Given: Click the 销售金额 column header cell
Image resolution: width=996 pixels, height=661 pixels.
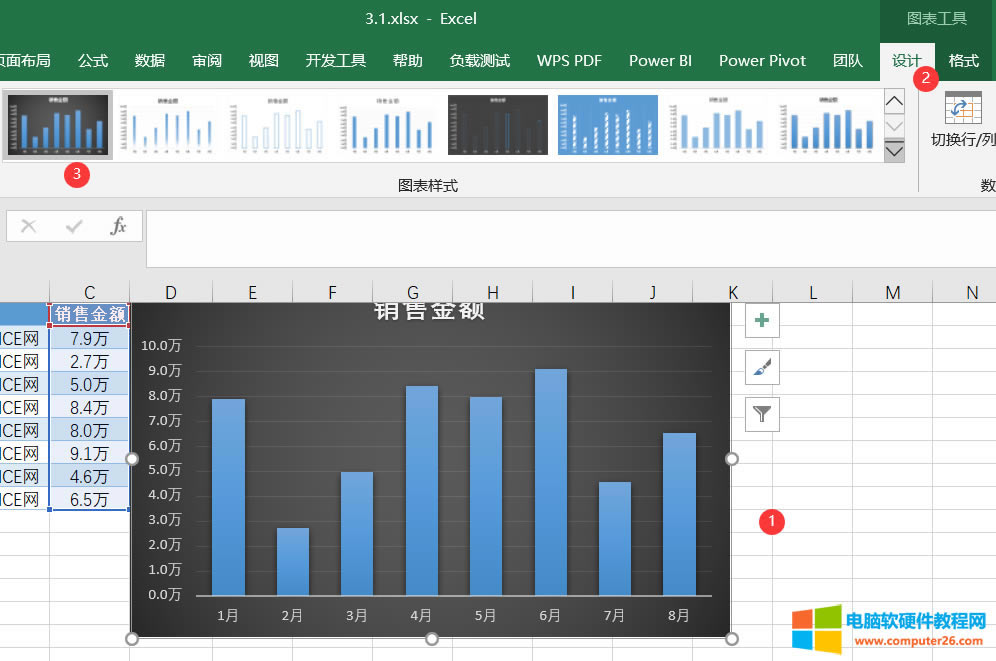Looking at the screenshot, I should pos(89,314).
